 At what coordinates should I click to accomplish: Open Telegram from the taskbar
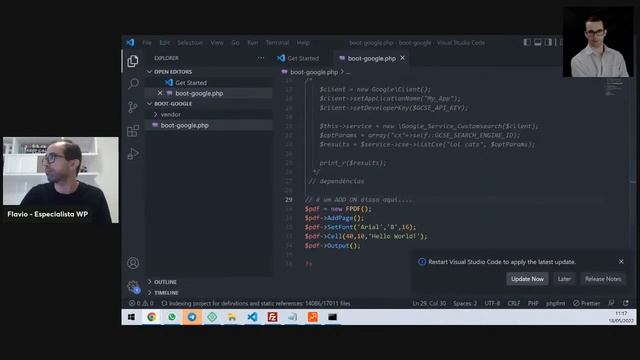192,317
